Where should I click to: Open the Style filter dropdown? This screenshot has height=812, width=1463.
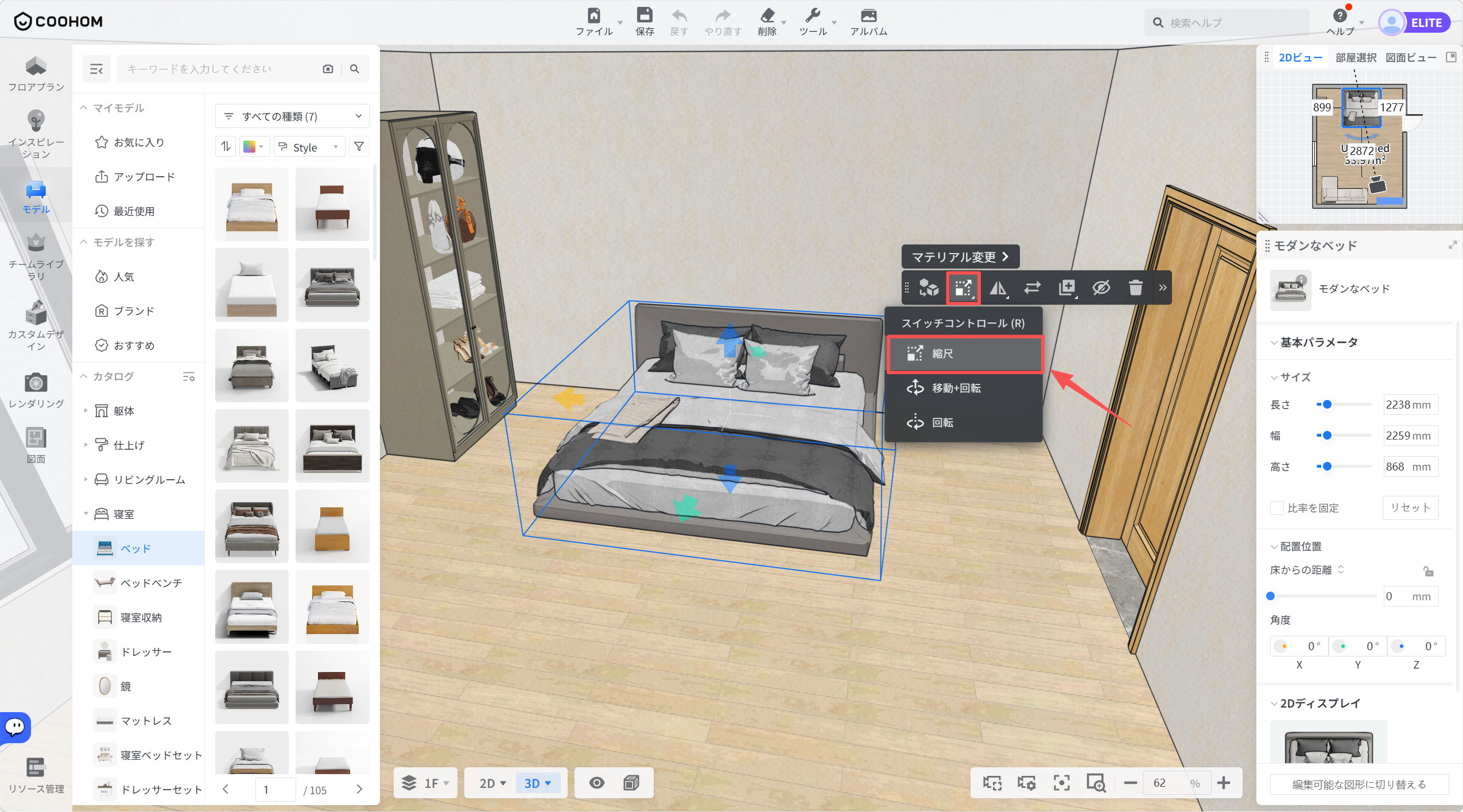[309, 147]
